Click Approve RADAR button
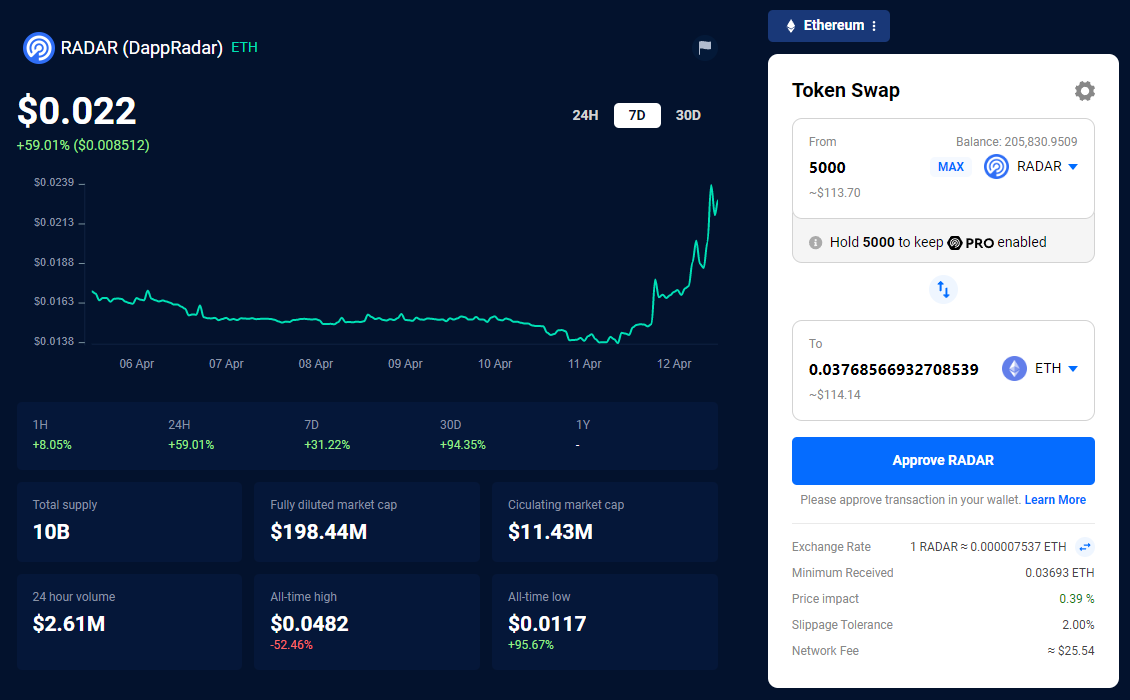 [943, 461]
